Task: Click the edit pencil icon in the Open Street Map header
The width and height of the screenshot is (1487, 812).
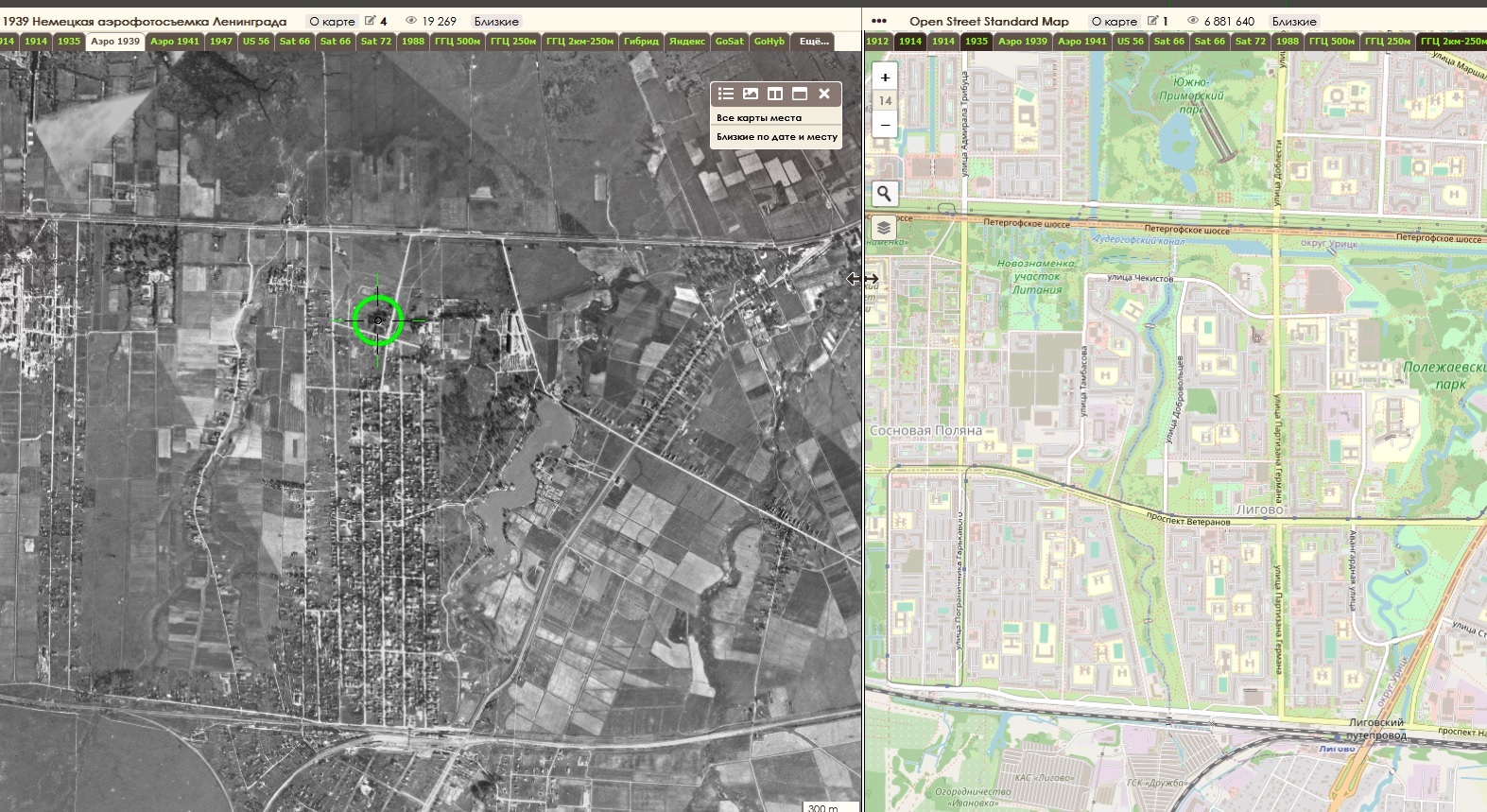Action: tap(1152, 21)
